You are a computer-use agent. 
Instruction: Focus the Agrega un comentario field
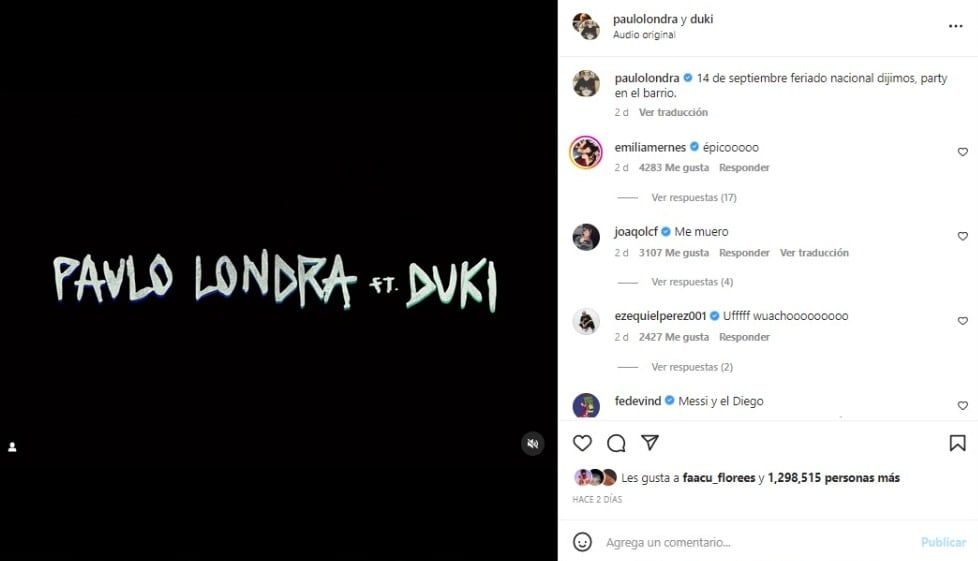(758, 542)
